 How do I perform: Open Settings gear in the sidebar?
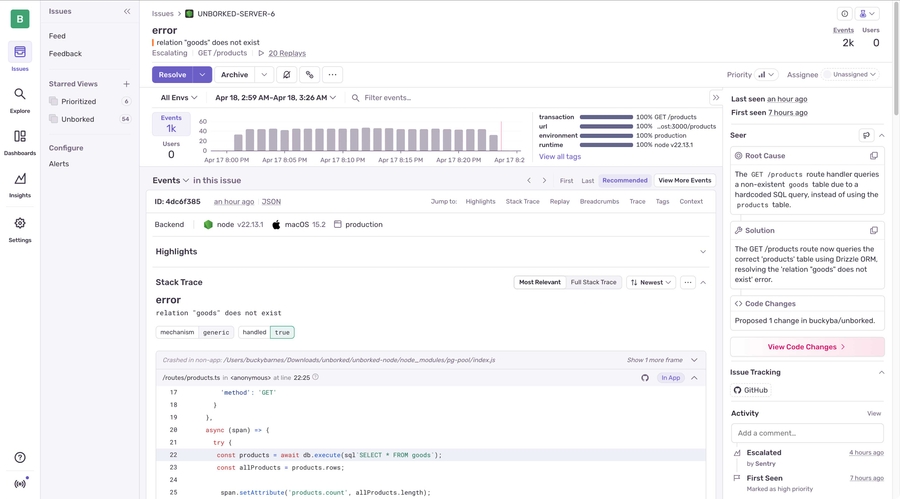coord(20,228)
